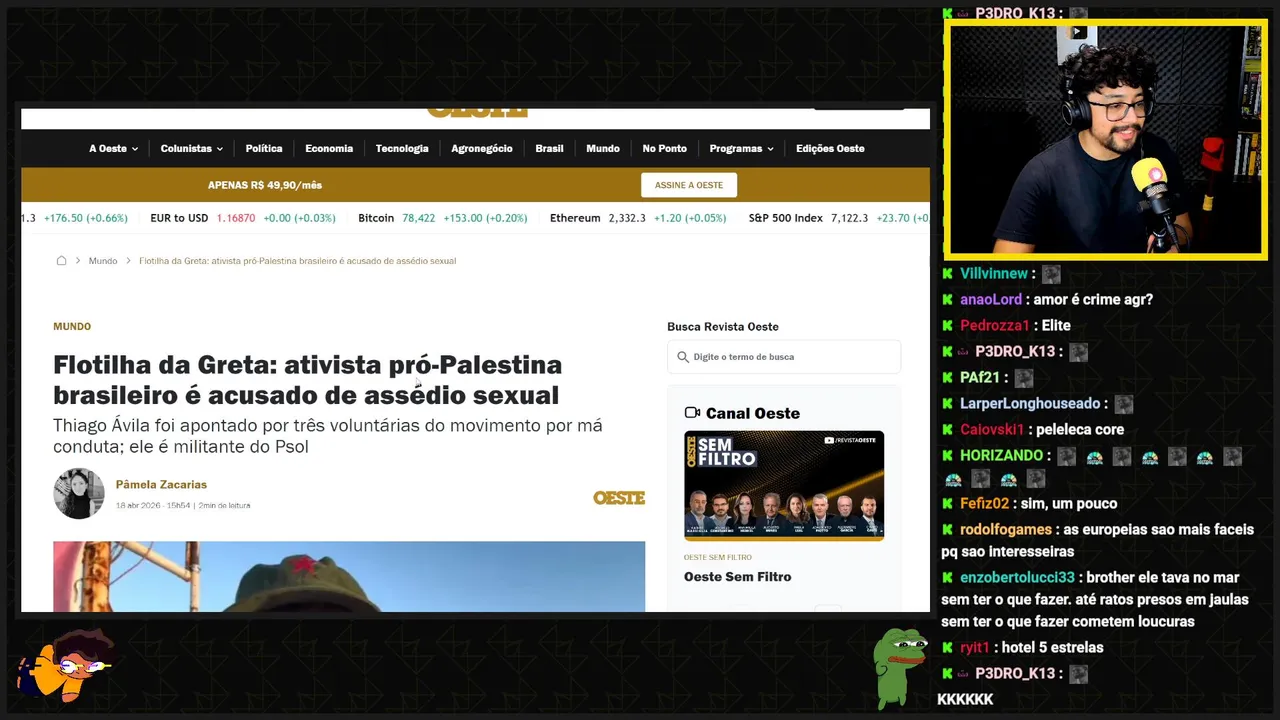The width and height of the screenshot is (1280, 720).
Task: Click the pixel character icon at bottom left
Action: coord(66,667)
